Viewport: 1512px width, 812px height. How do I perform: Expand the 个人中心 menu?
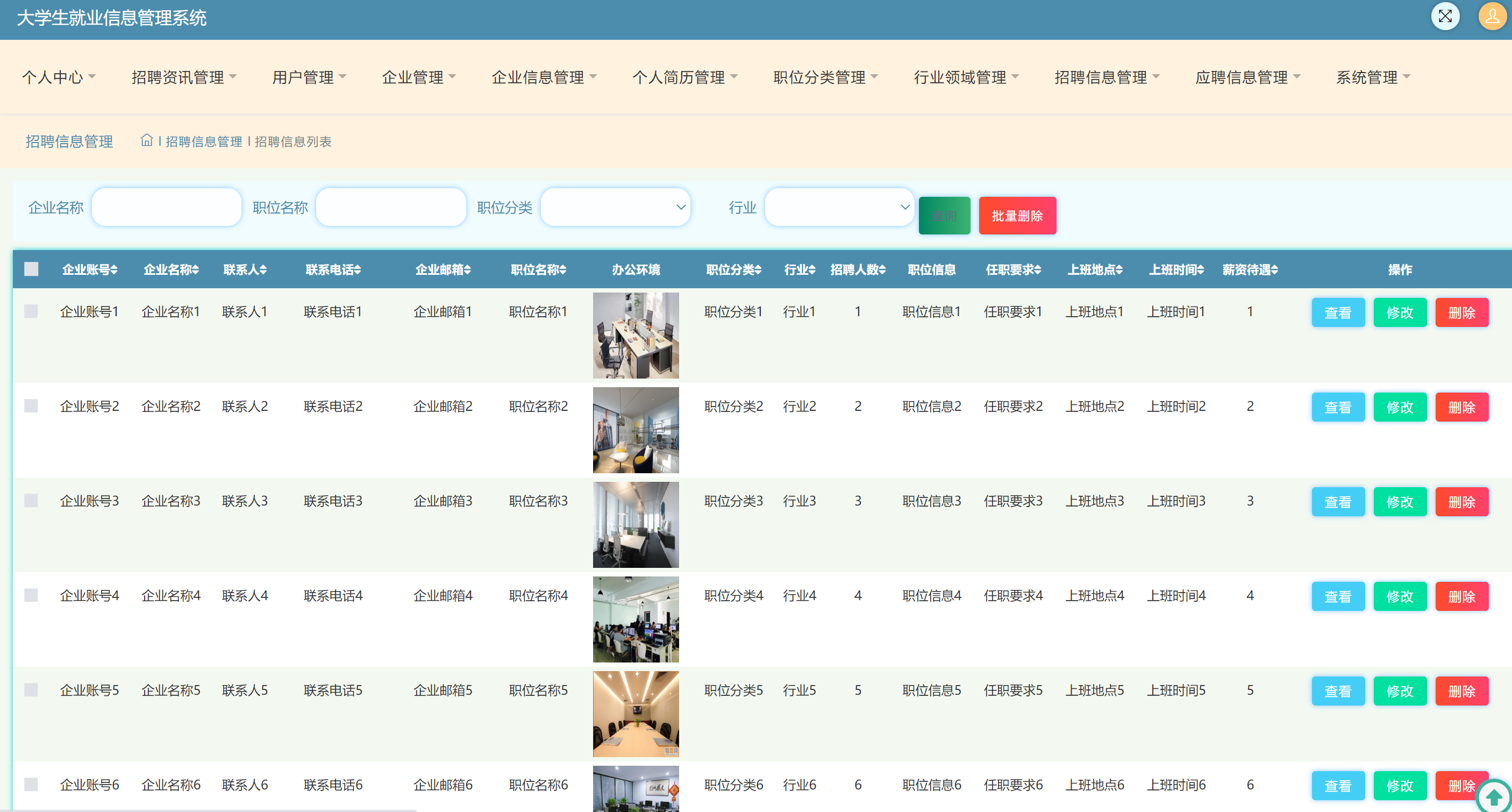click(x=59, y=77)
